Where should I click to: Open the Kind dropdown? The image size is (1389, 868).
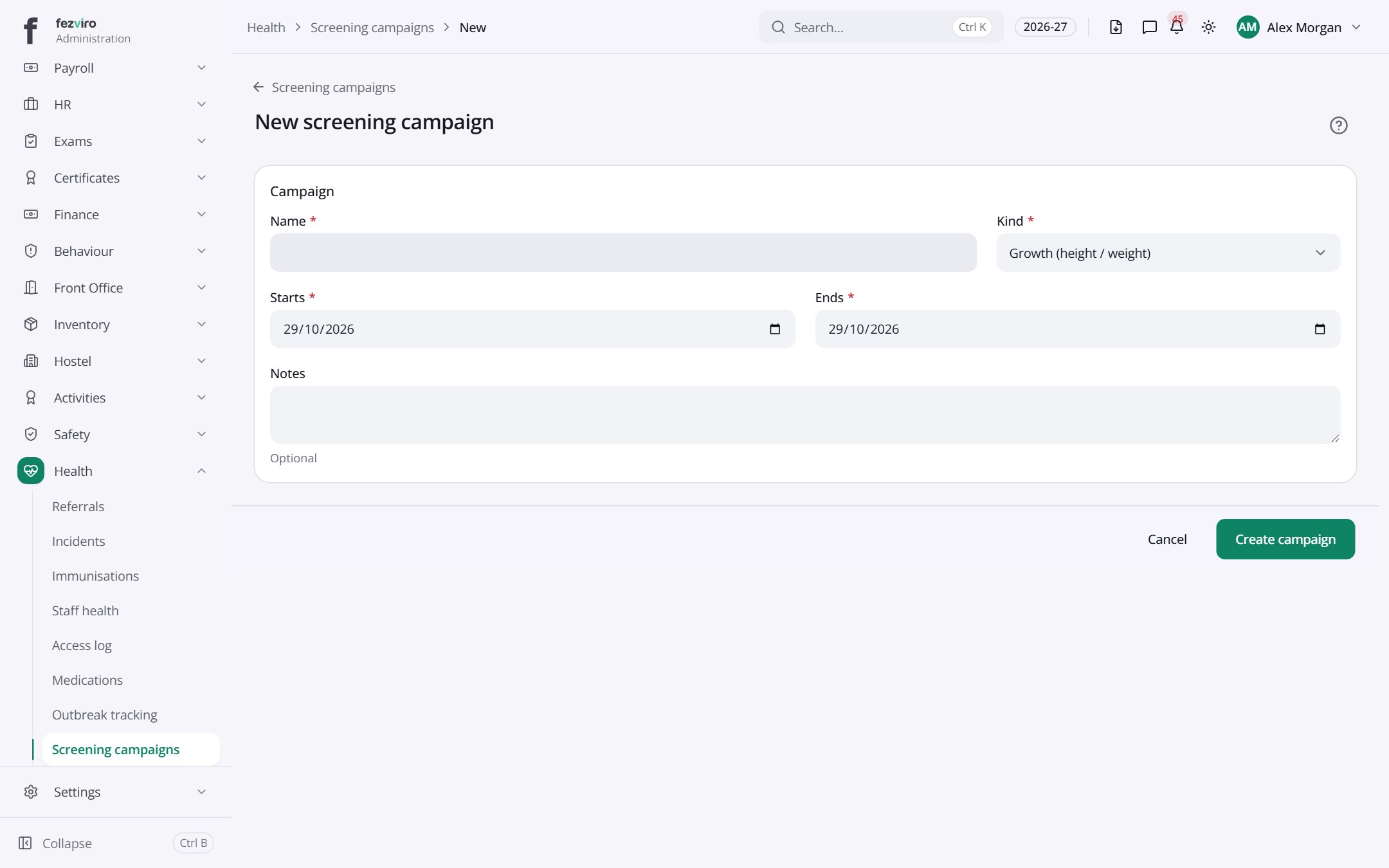[x=1168, y=253]
